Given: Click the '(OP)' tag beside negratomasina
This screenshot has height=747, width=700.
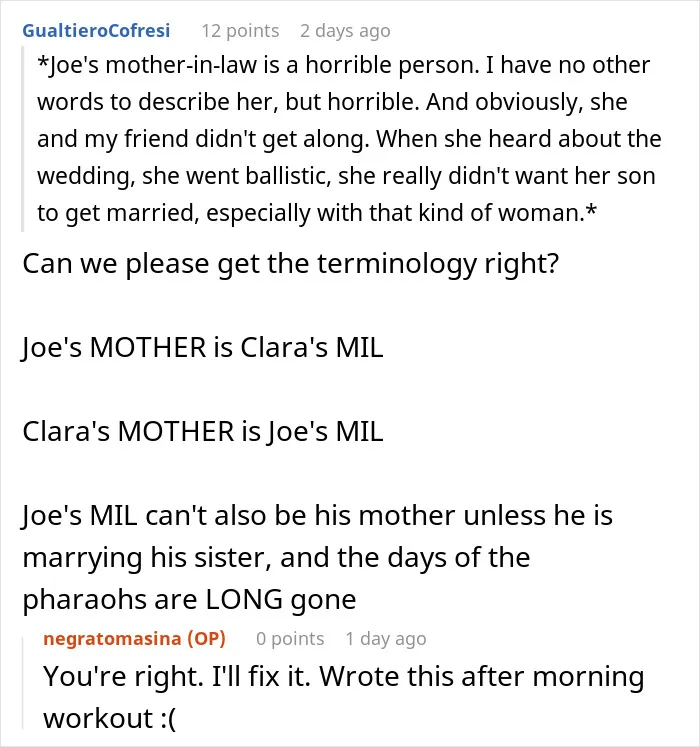Looking at the screenshot, I should tap(206, 638).
